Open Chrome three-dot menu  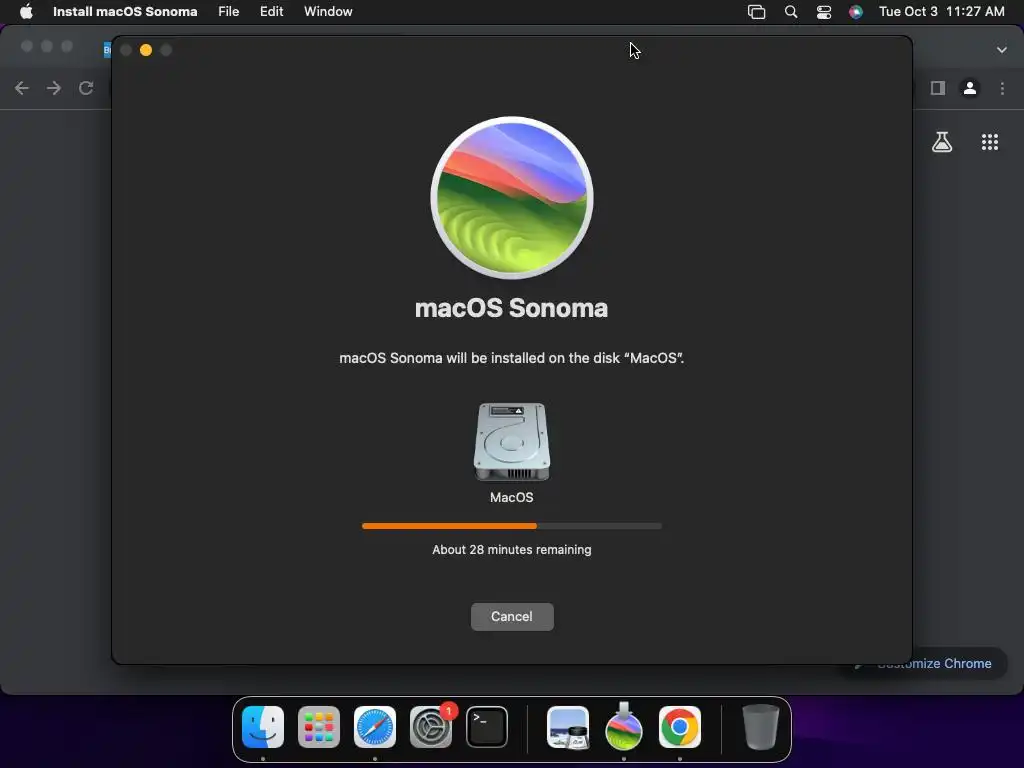1002,88
